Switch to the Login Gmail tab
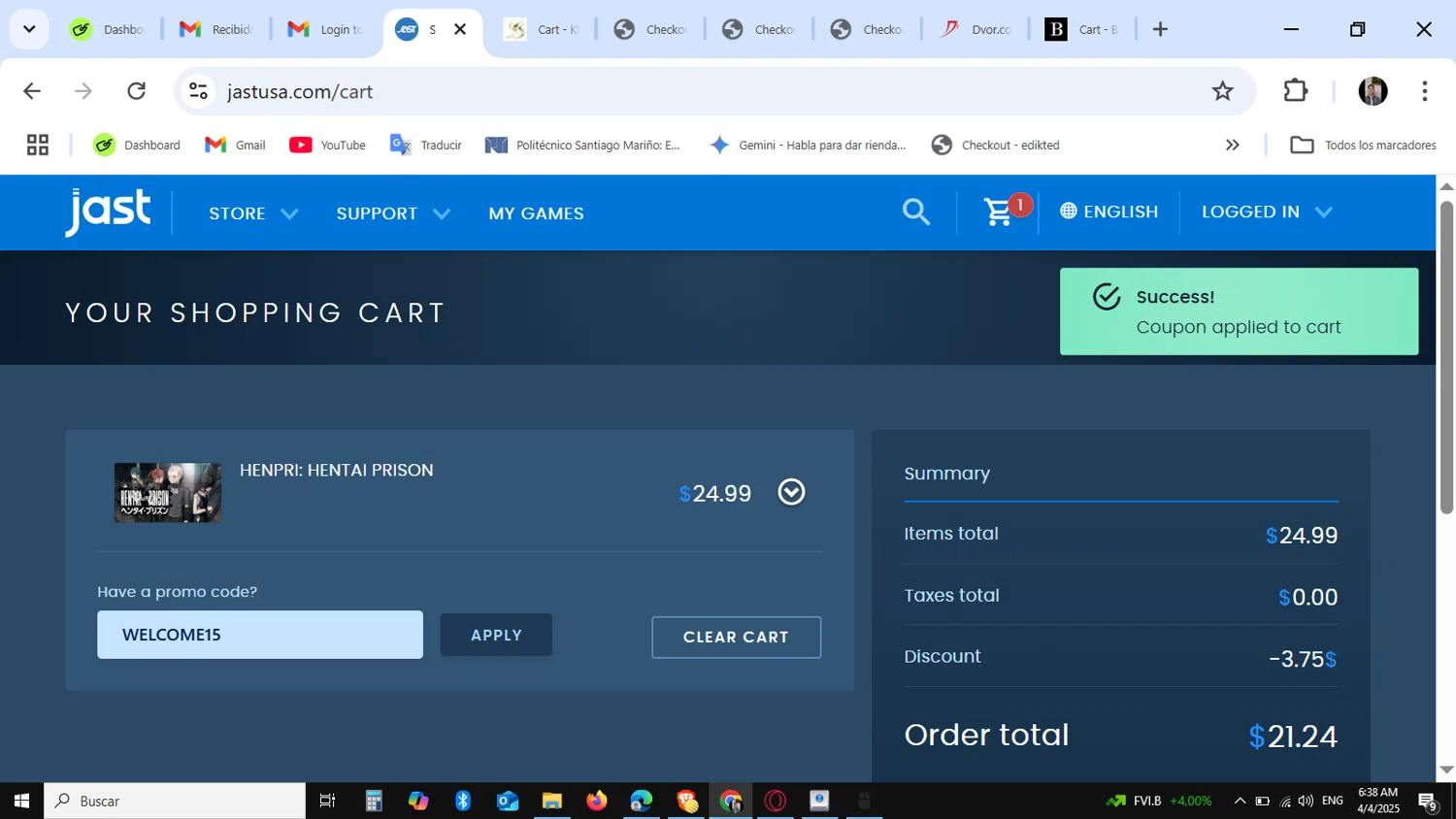1456x819 pixels. [x=325, y=29]
